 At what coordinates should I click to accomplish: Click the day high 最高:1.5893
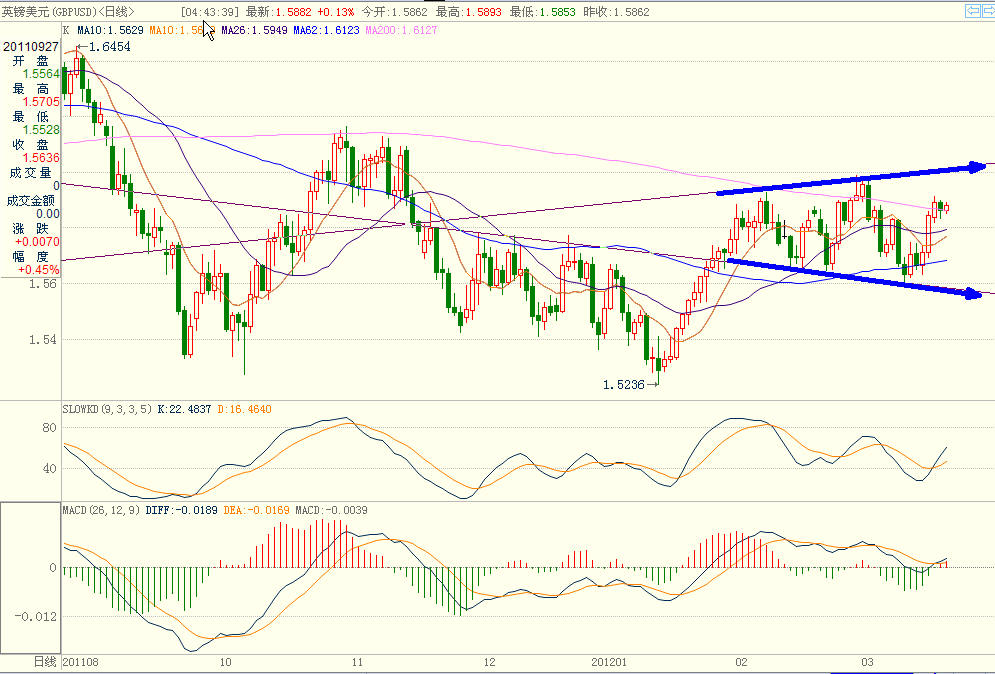click(x=469, y=12)
